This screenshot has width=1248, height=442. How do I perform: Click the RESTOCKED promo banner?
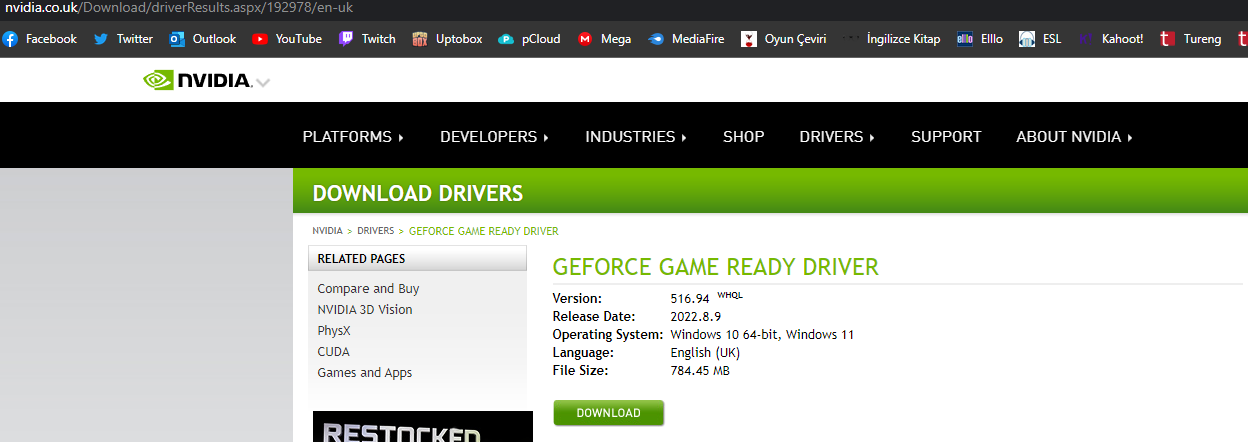422,427
